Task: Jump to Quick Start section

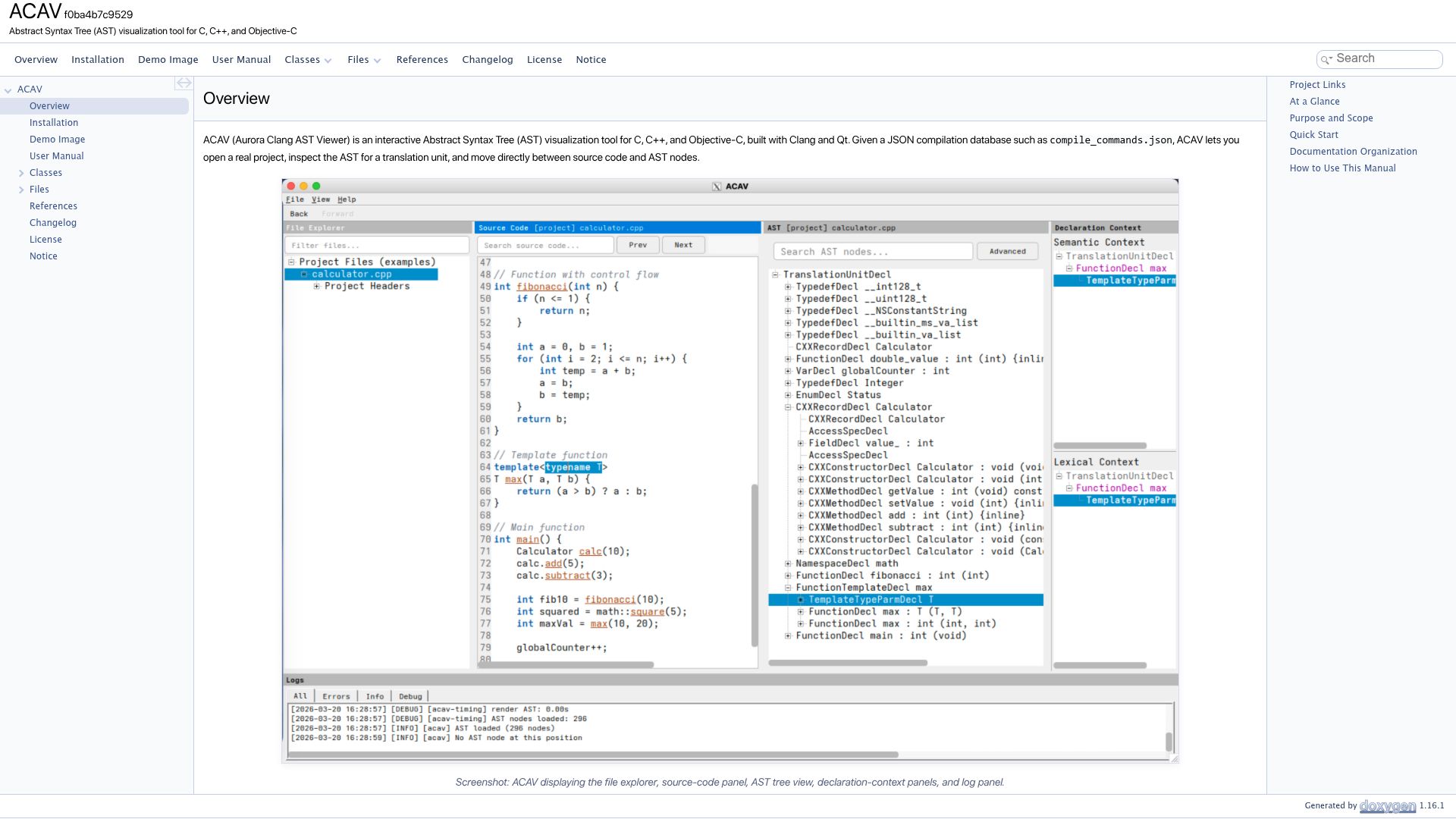Action: click(x=1313, y=135)
